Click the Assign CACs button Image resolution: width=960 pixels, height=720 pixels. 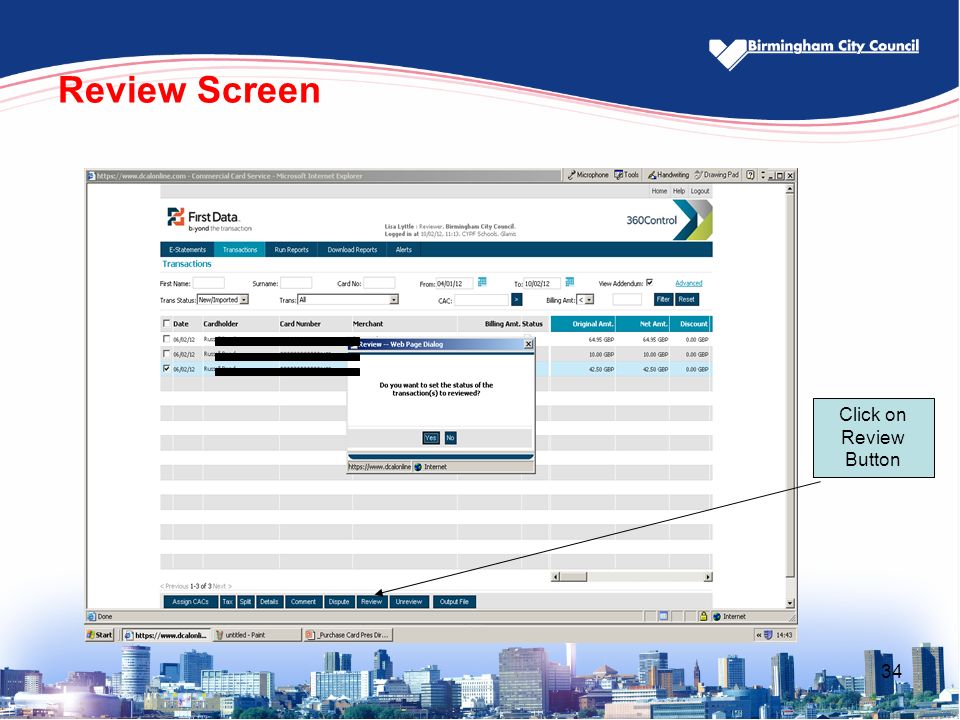tap(190, 602)
